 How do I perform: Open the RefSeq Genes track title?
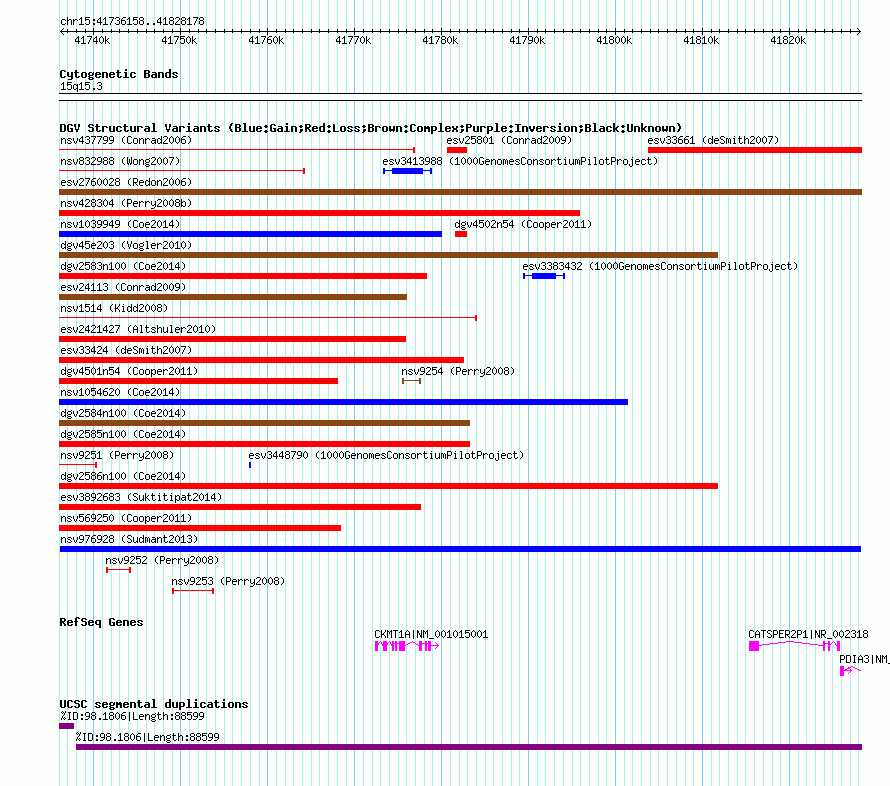(x=101, y=622)
